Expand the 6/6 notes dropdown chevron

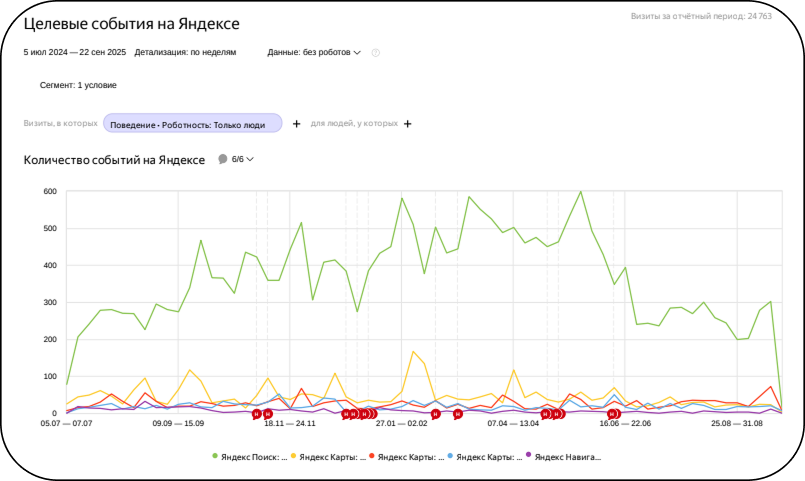(x=250, y=159)
